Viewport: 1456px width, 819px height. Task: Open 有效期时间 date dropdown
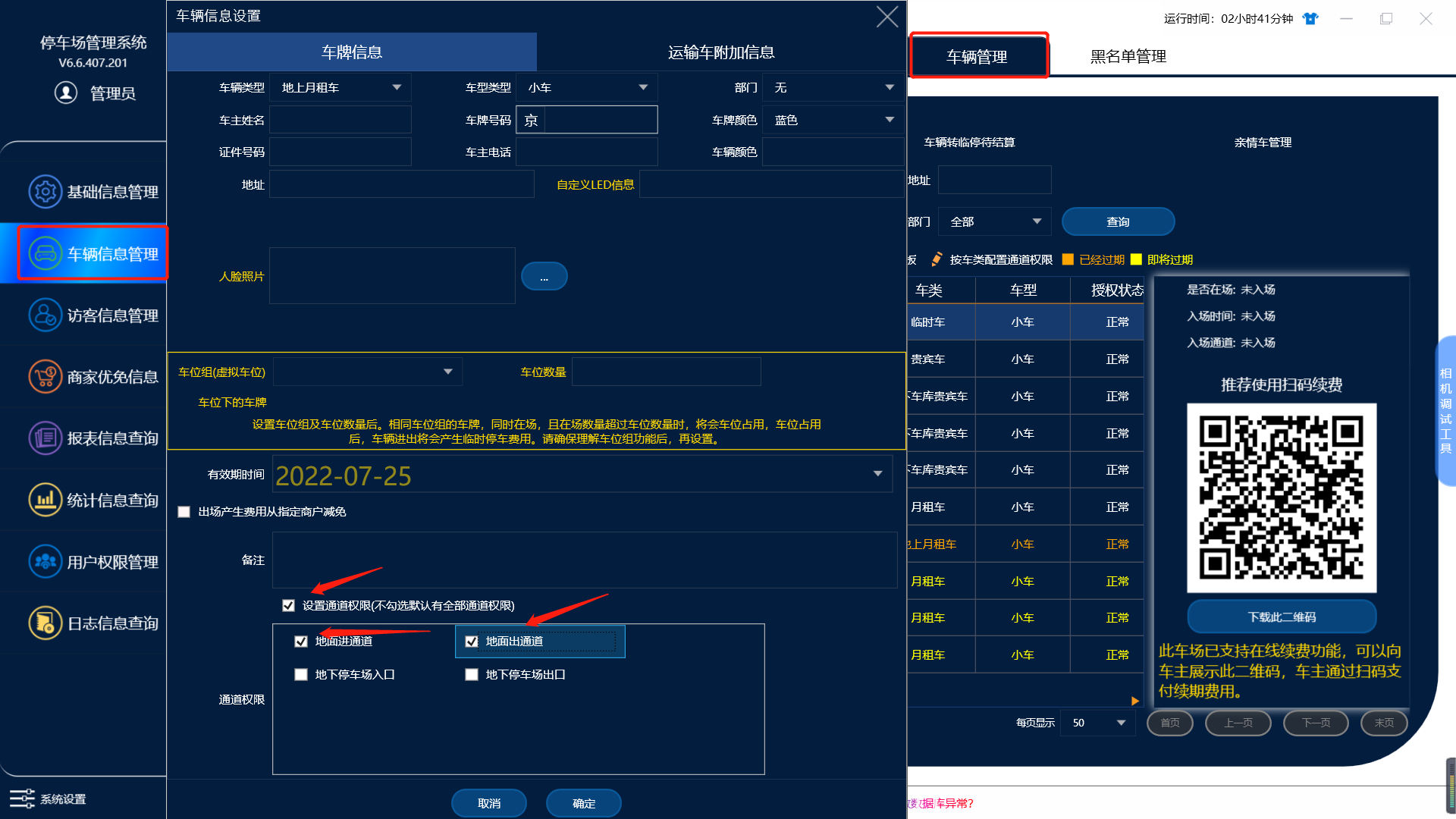[x=582, y=475]
